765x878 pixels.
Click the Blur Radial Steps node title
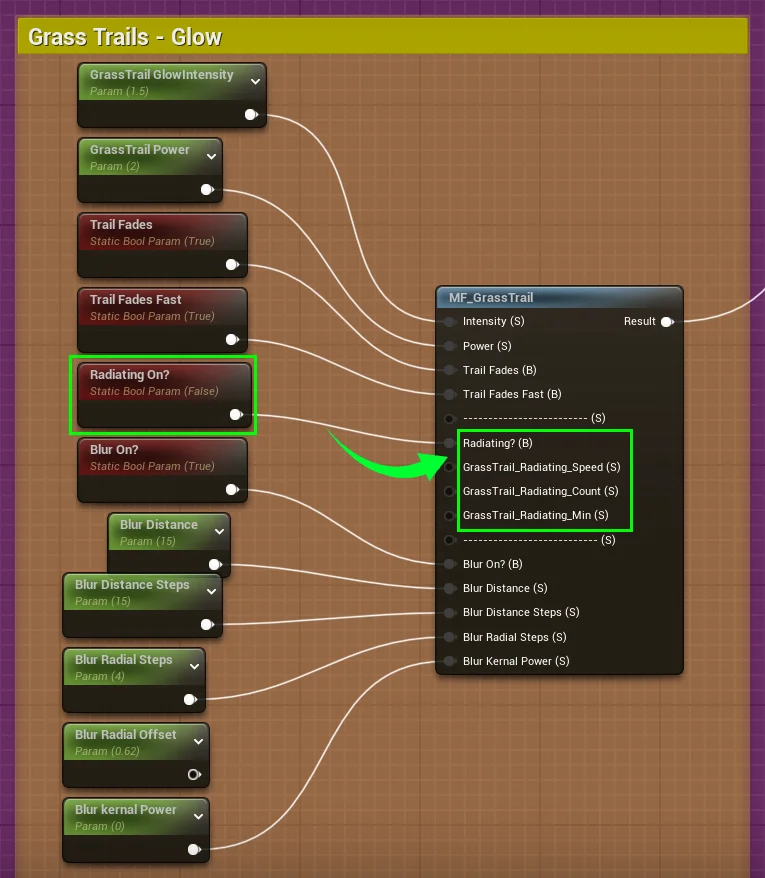pyautogui.click(x=123, y=660)
